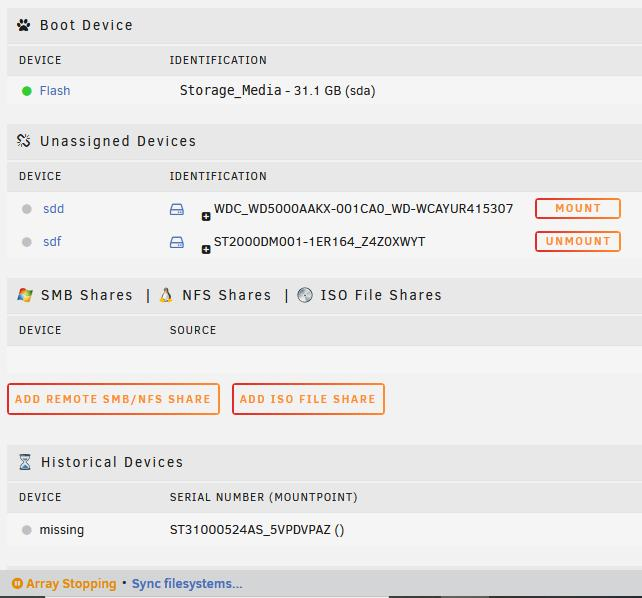This screenshot has width=642, height=598.
Task: Click SERIAL NUMBER (MOUNTPOINT) column header
Action: point(264,497)
